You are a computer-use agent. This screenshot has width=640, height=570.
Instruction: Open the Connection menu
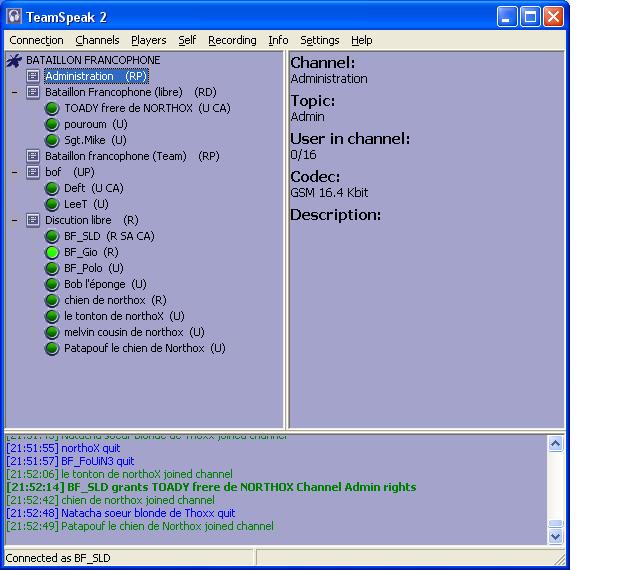[36, 40]
